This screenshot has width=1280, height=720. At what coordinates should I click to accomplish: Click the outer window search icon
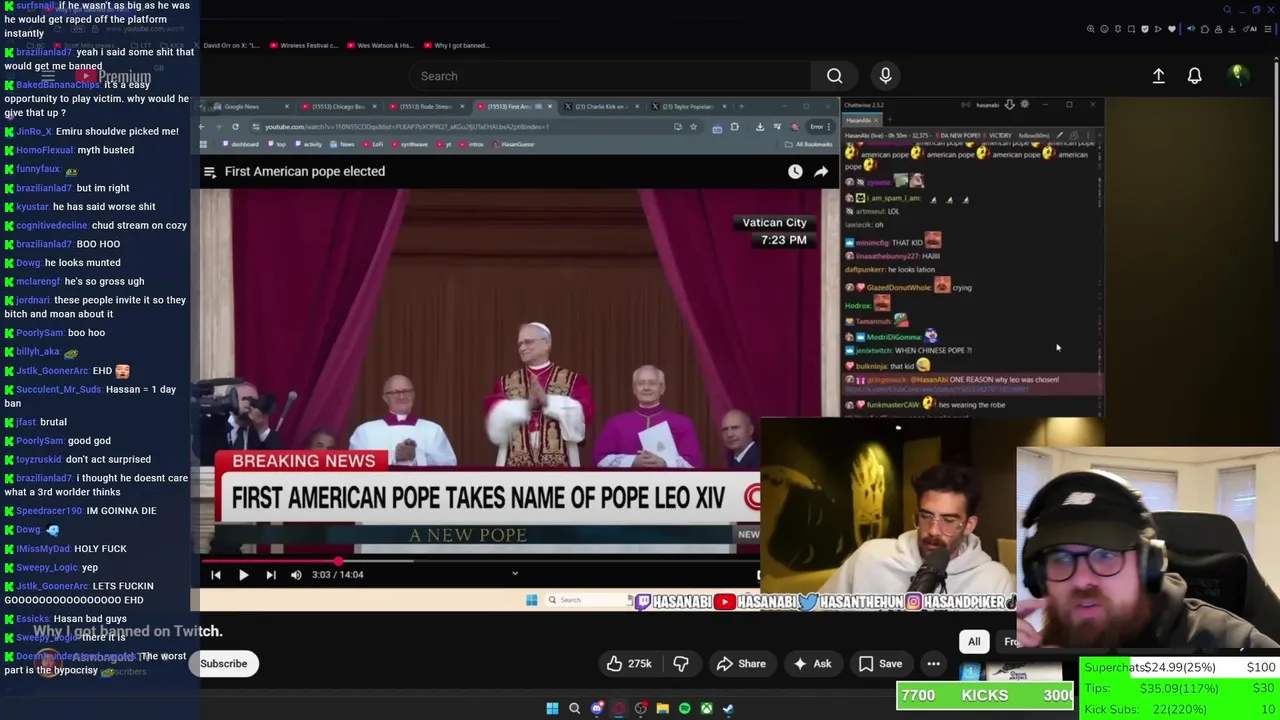pyautogui.click(x=1227, y=10)
